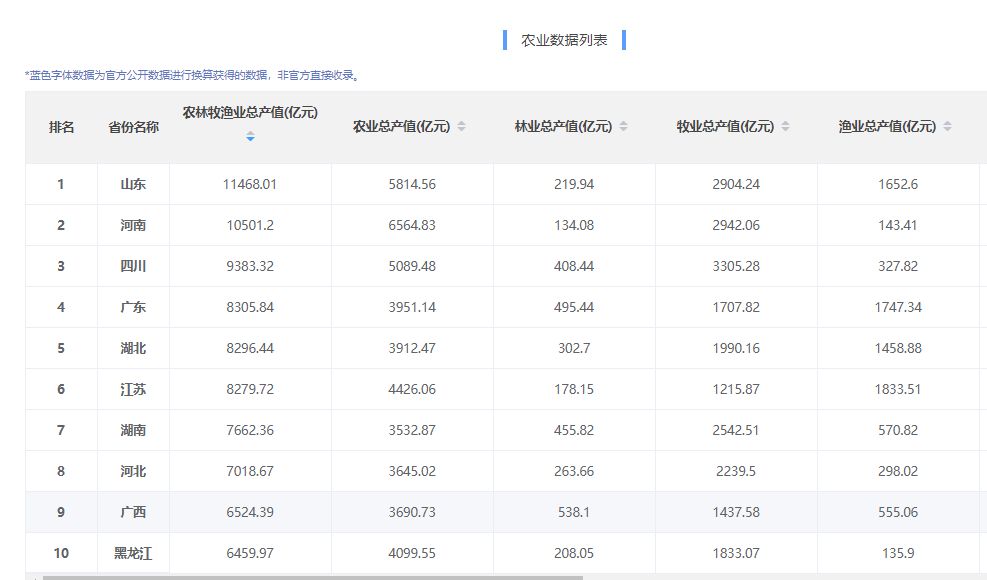Click fishery value 143.41 for 河南
Image resolution: width=987 pixels, height=580 pixels.
898,225
